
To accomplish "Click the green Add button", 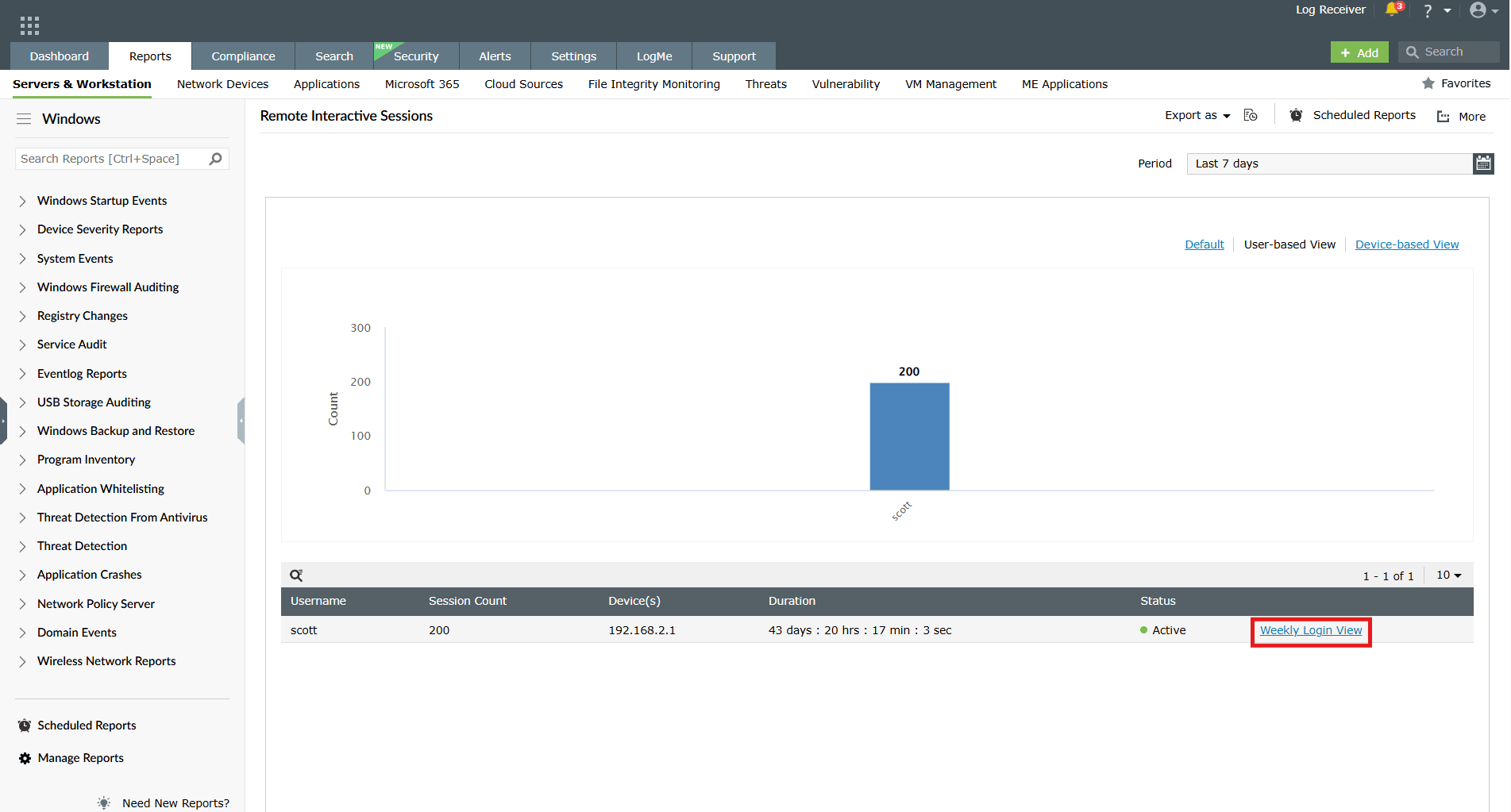I will pos(1359,52).
